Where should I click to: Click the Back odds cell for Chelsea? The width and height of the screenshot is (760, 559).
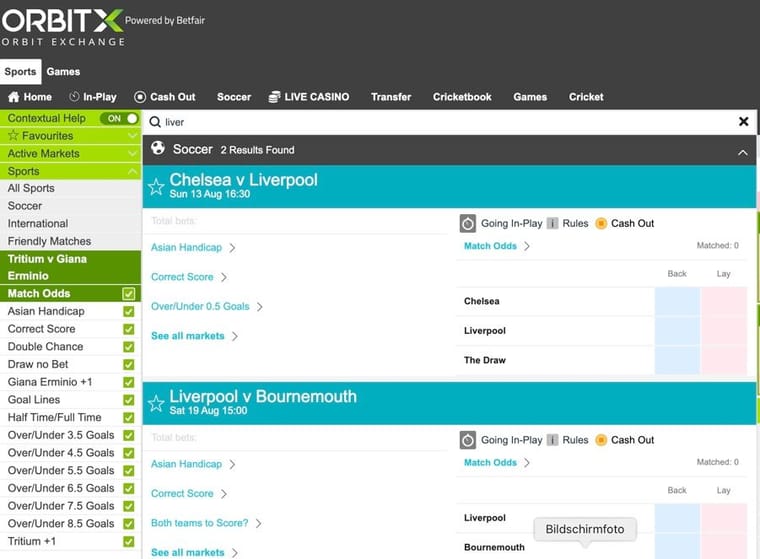tap(677, 301)
